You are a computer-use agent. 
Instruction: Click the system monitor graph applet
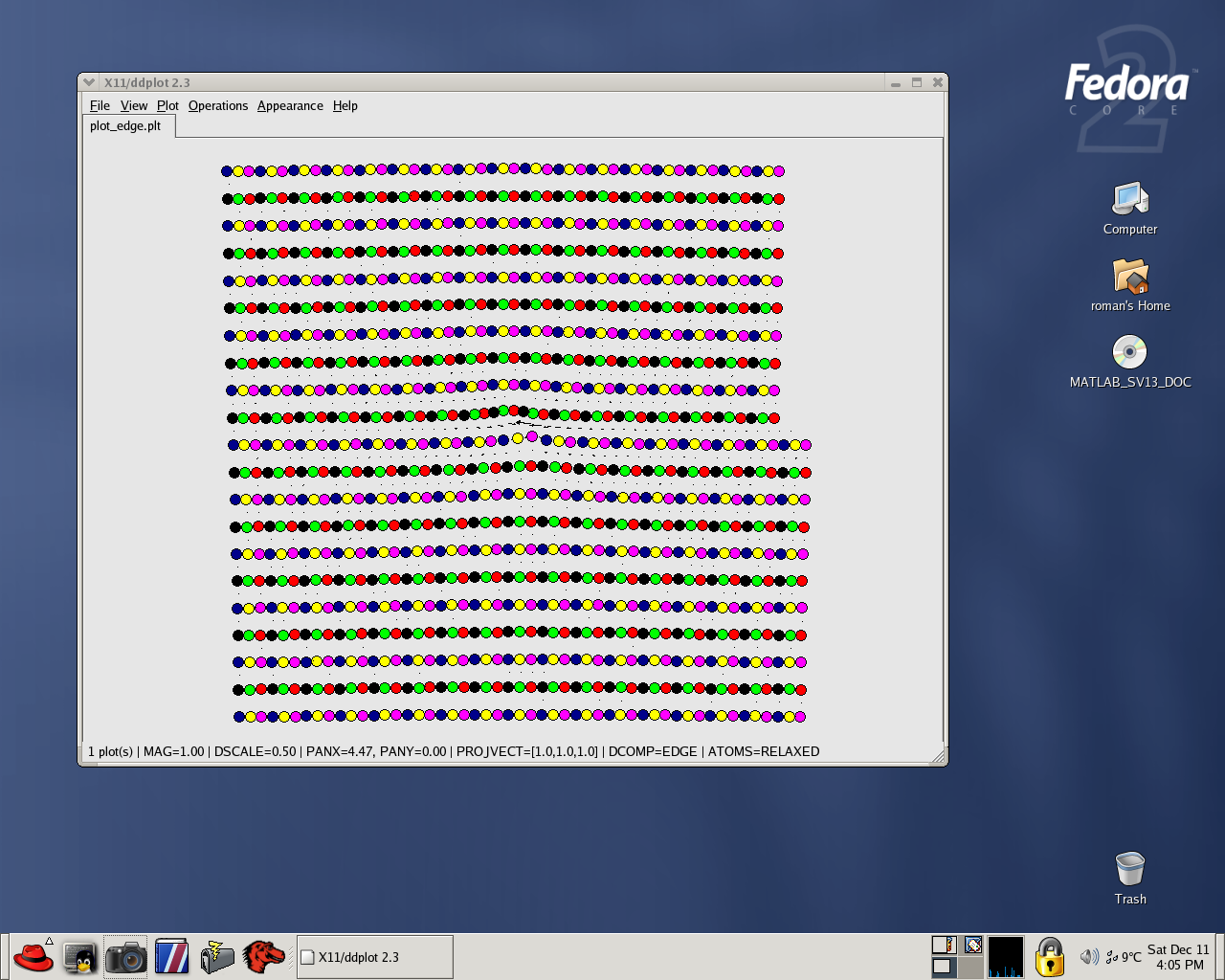point(1006,957)
